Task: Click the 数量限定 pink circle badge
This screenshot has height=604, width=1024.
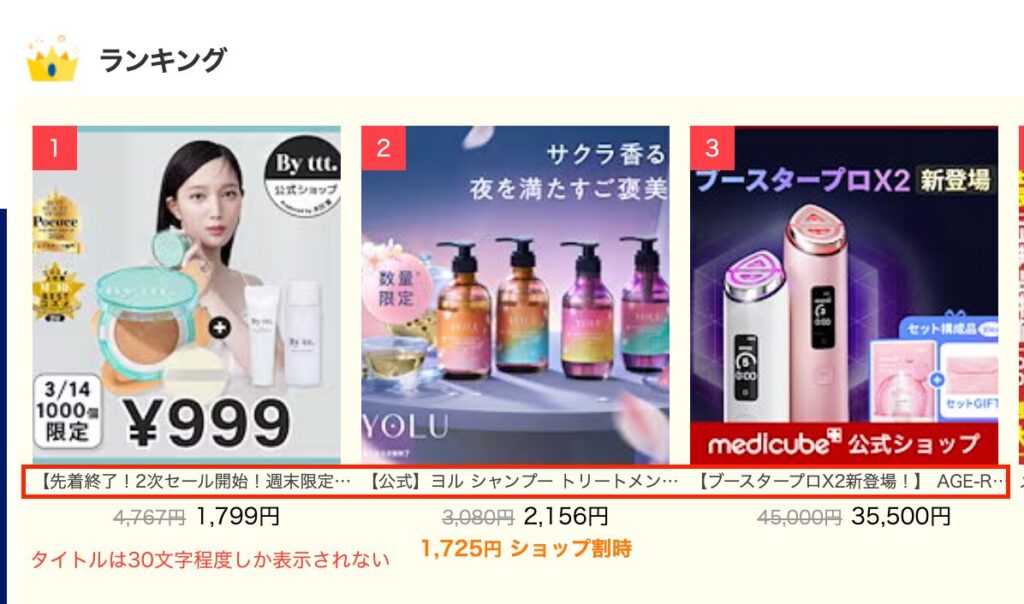Action: pos(396,289)
